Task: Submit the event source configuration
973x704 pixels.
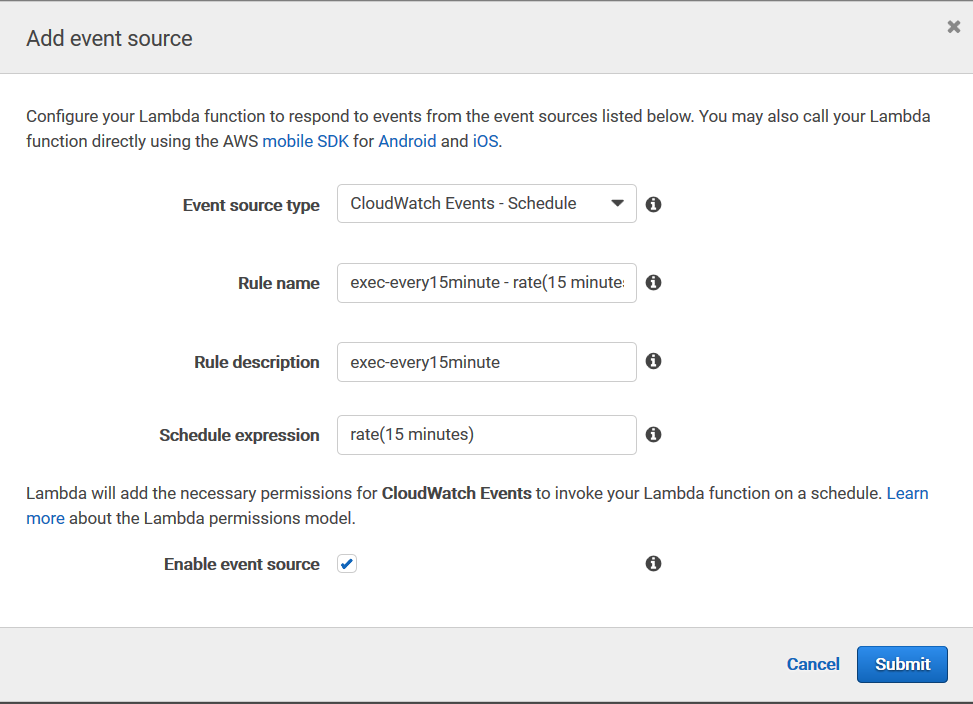Action: [x=902, y=664]
